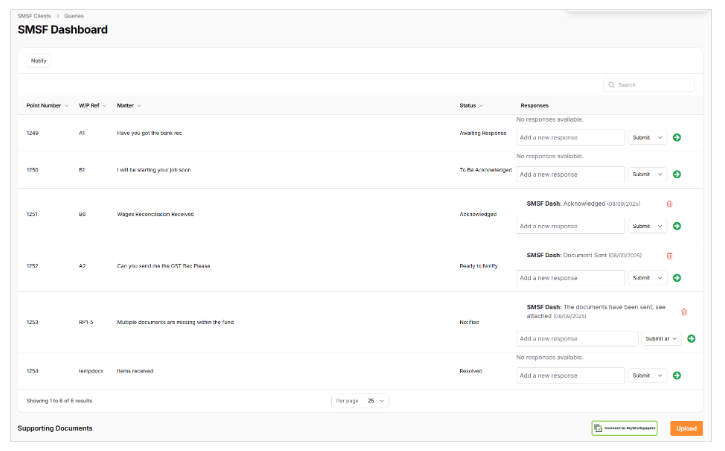This screenshot has height=451, width=725.
Task: Sort by Point Number column
Action: (47, 105)
